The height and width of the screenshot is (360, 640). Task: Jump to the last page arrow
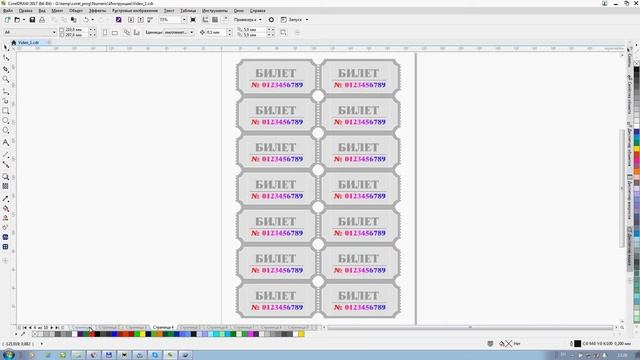point(57,327)
